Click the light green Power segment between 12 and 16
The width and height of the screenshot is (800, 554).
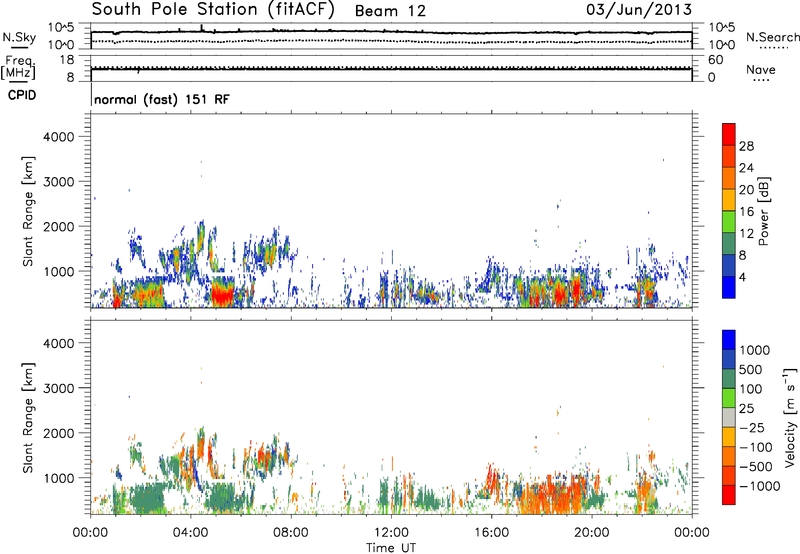click(x=729, y=222)
